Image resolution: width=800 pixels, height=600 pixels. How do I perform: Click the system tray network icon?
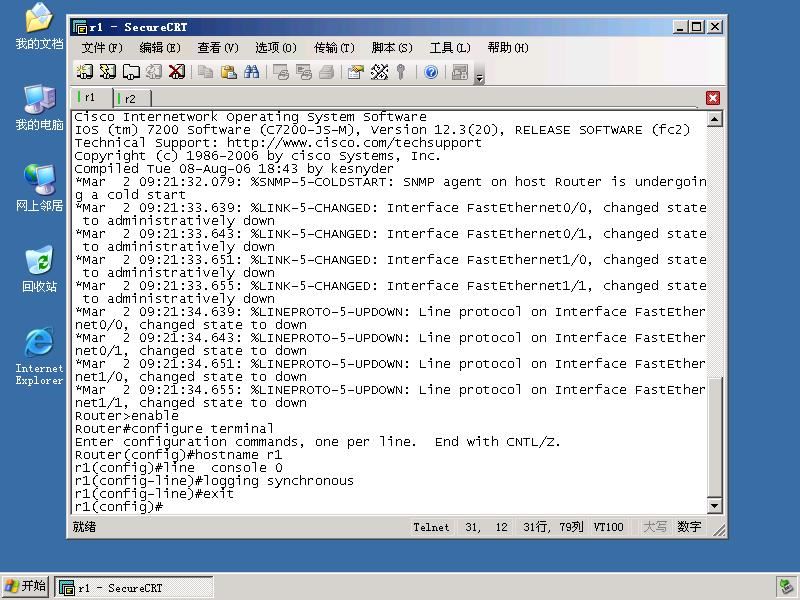(785, 587)
